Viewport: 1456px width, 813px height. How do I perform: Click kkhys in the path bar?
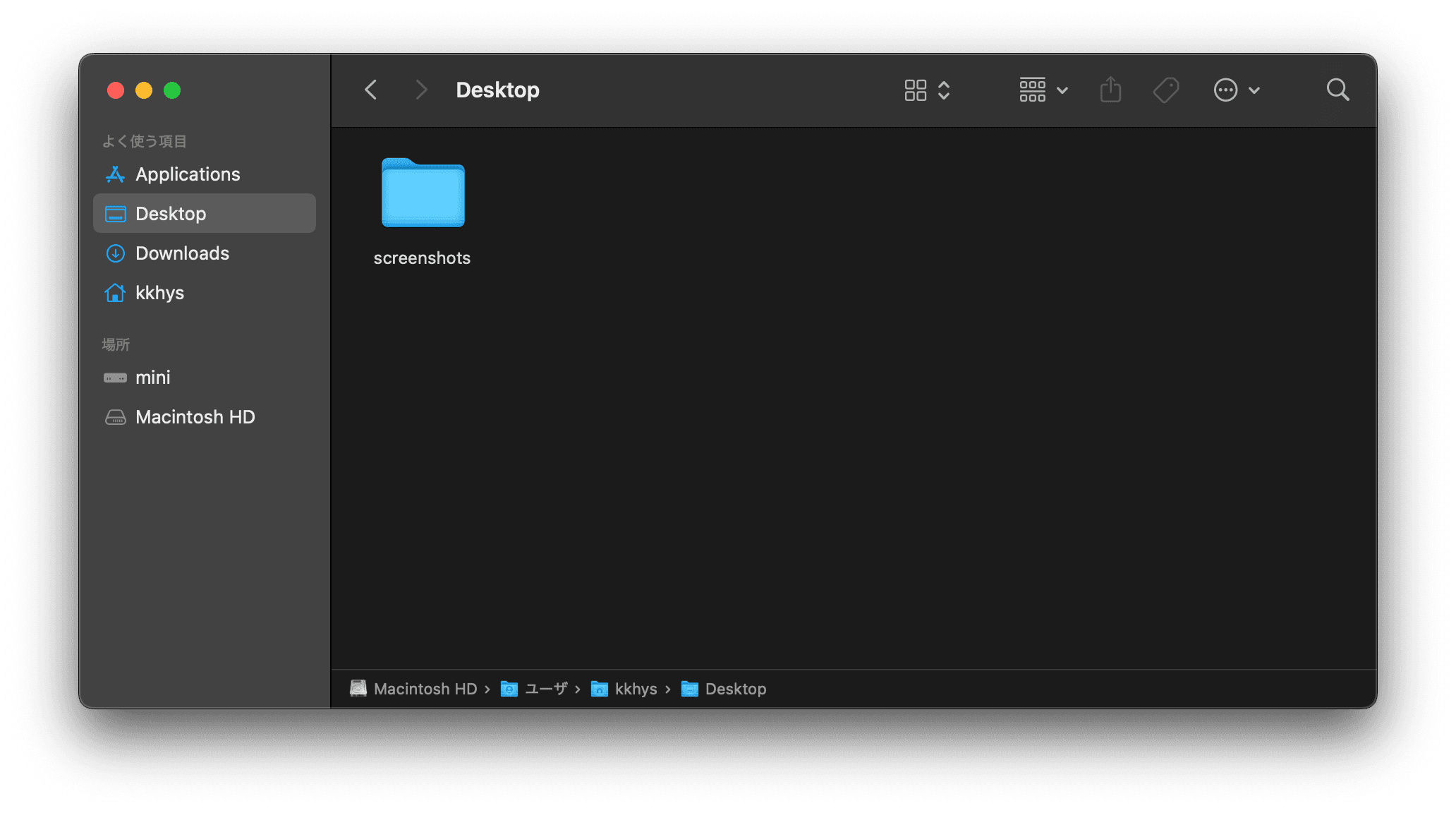pyautogui.click(x=635, y=689)
